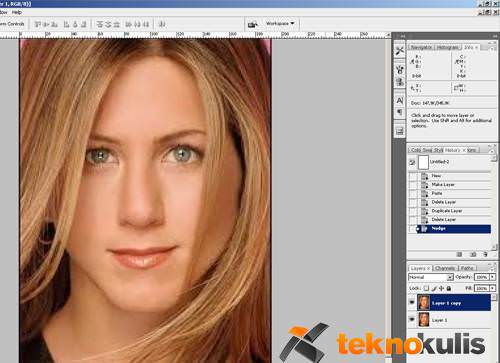Open the Clone Source collapsed panel icon
This screenshot has width=500, height=363.
400,82
